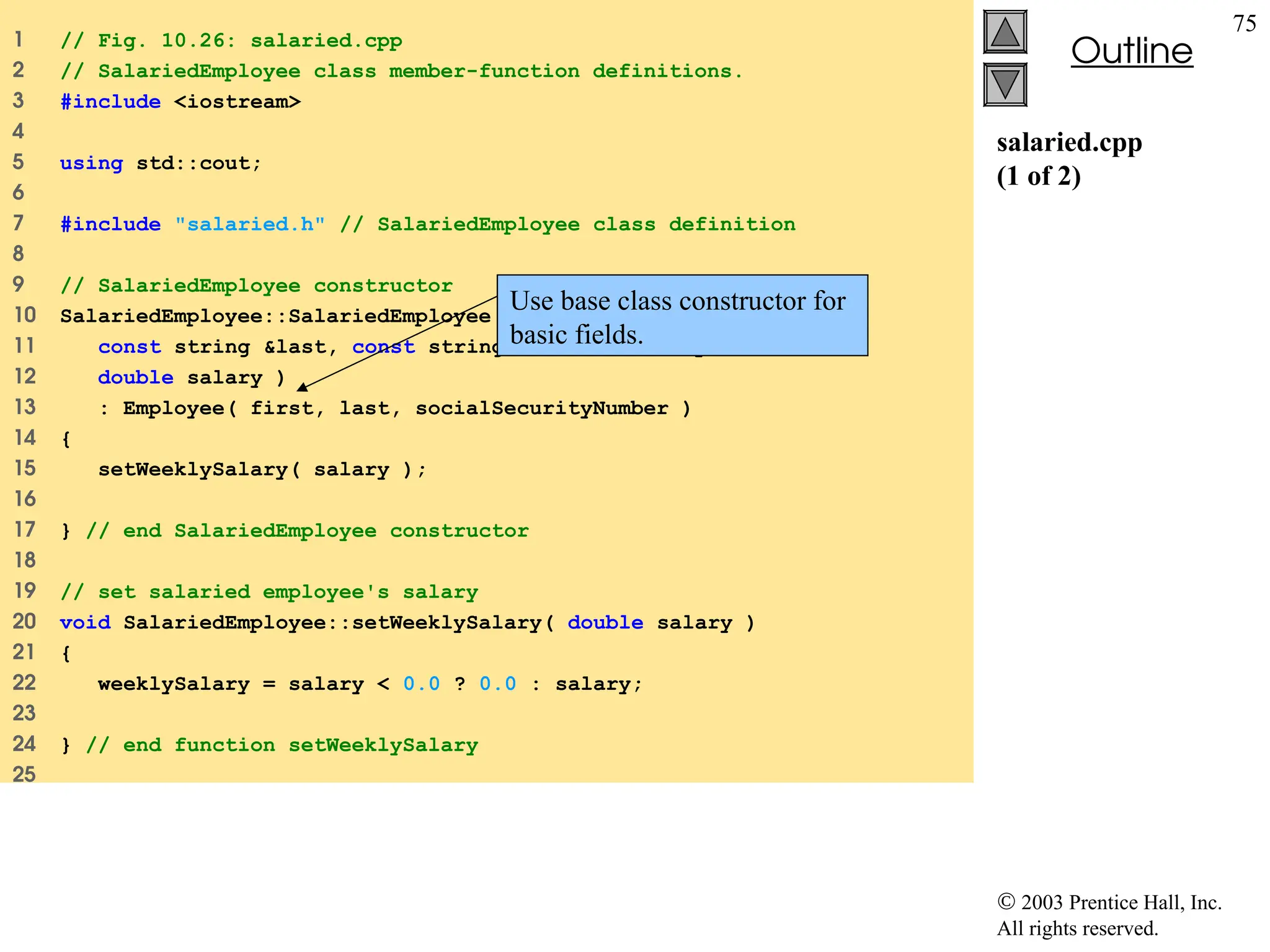Click slide page number 75
The image size is (1270, 952).
(x=1244, y=24)
